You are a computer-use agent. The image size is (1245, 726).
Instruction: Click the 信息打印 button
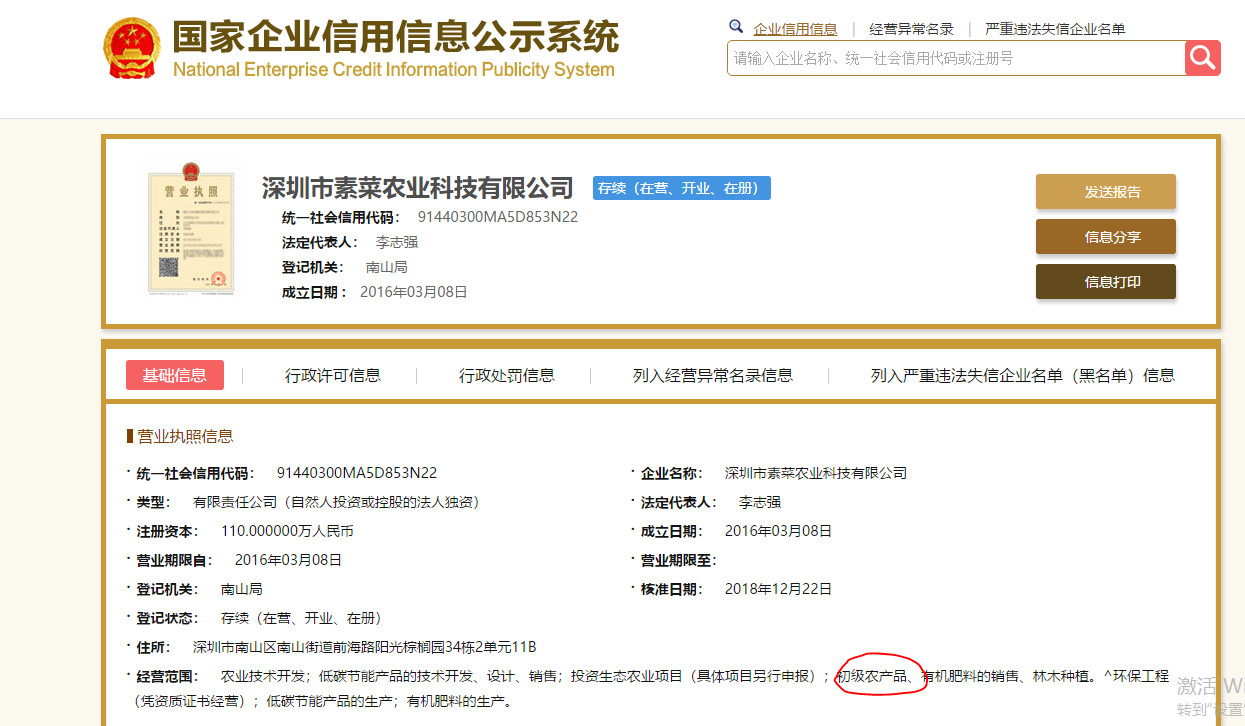1105,282
